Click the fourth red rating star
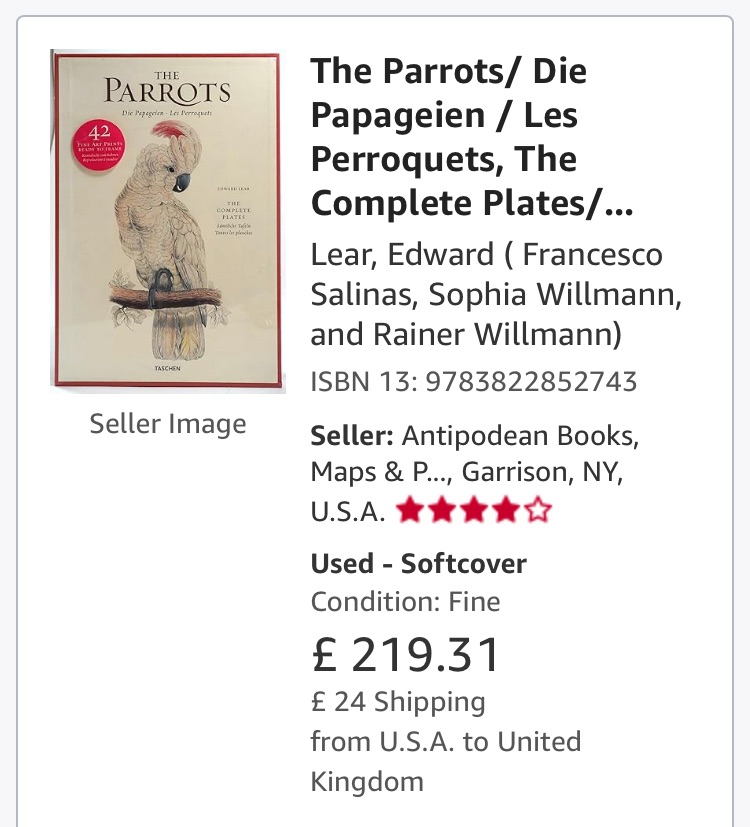The height and width of the screenshot is (827, 750). click(x=506, y=511)
